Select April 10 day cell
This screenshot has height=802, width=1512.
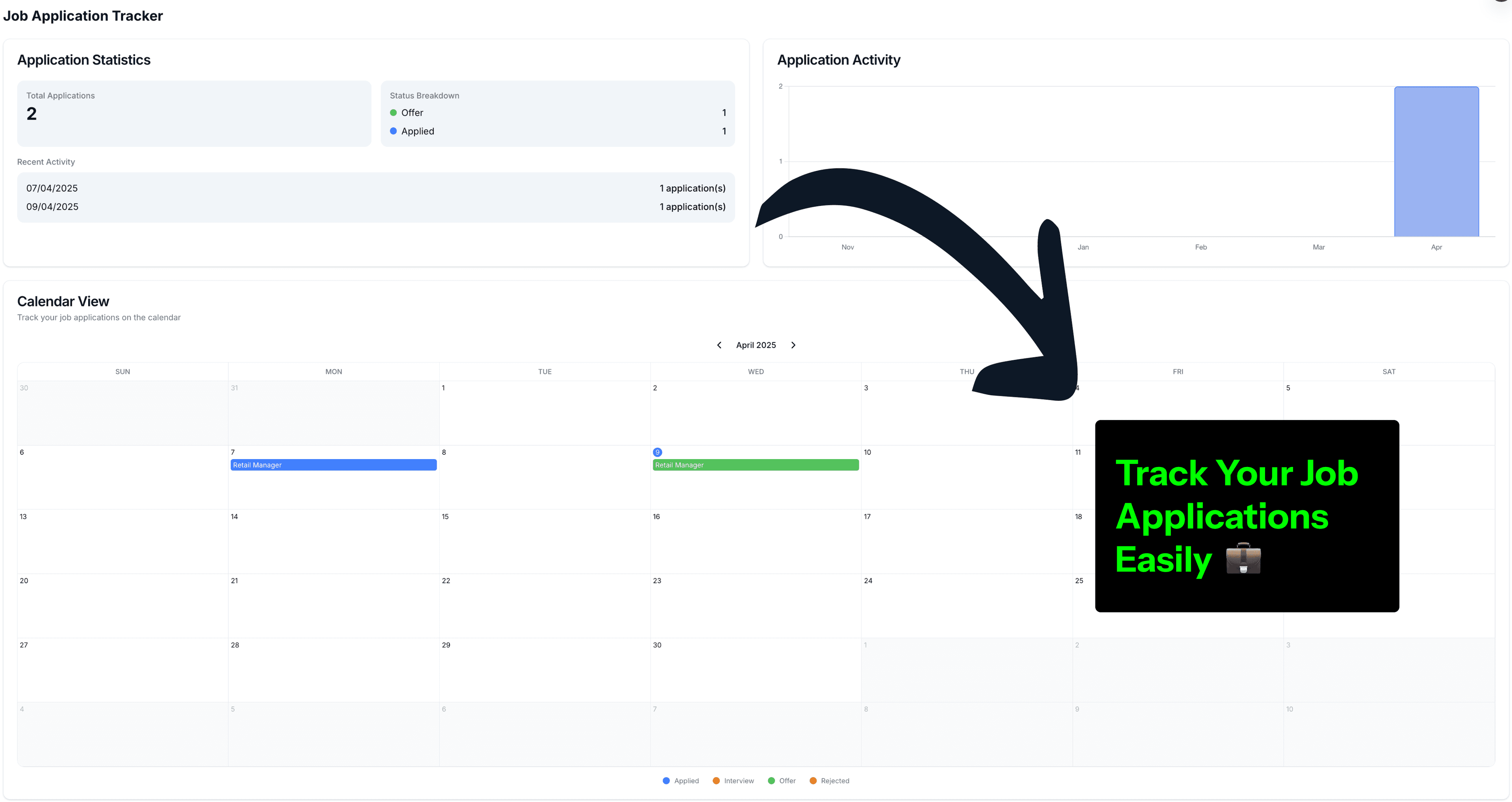pyautogui.click(x=967, y=477)
